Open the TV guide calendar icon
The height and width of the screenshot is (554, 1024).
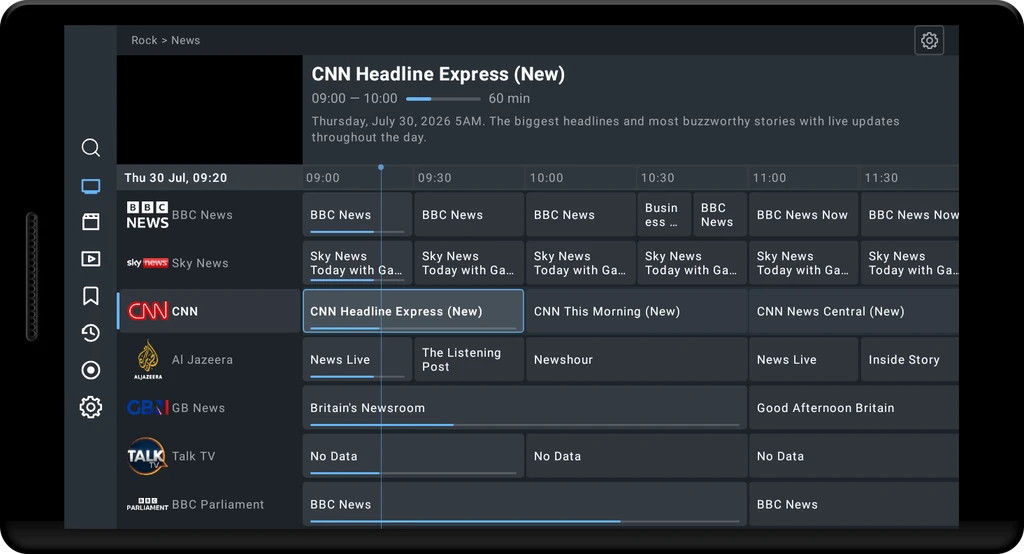91,221
